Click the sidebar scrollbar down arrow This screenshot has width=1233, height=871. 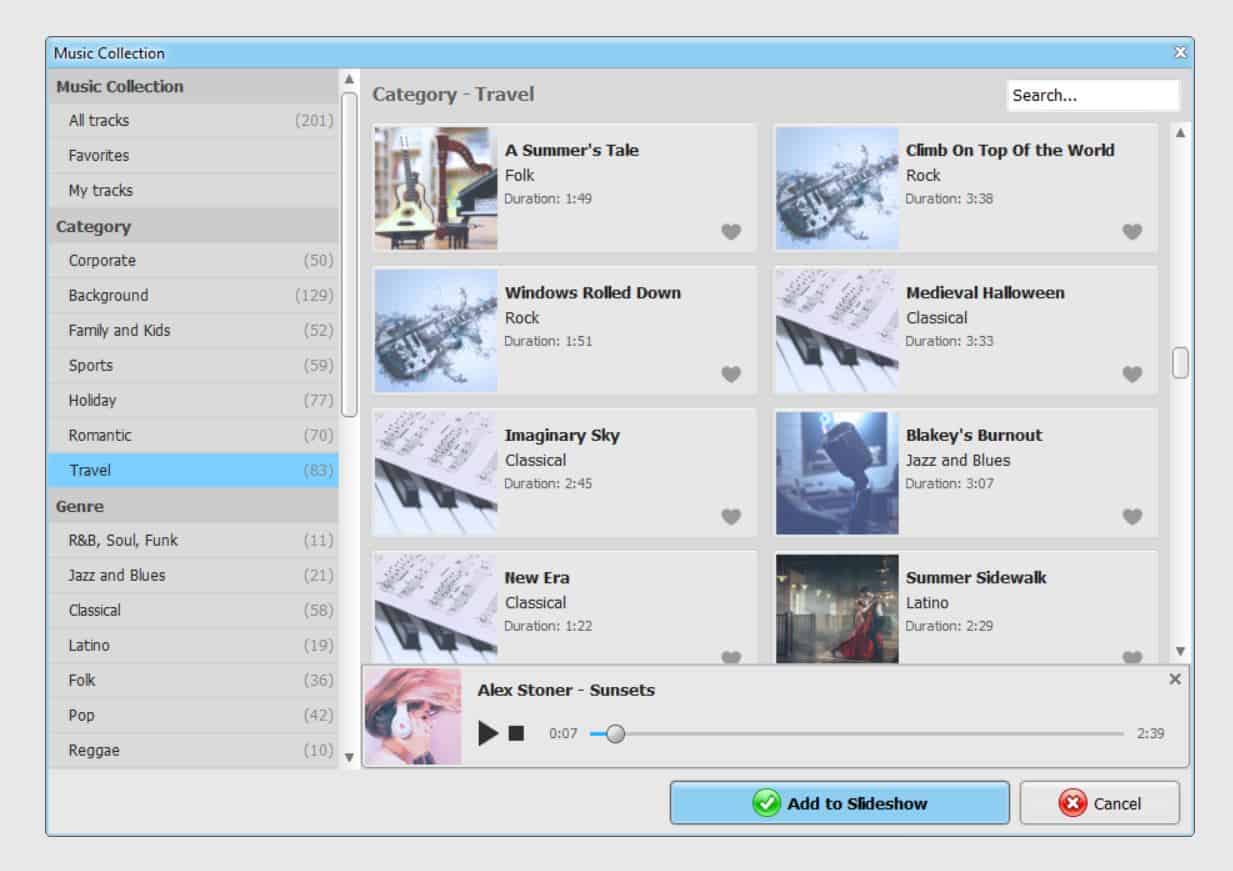click(x=349, y=757)
